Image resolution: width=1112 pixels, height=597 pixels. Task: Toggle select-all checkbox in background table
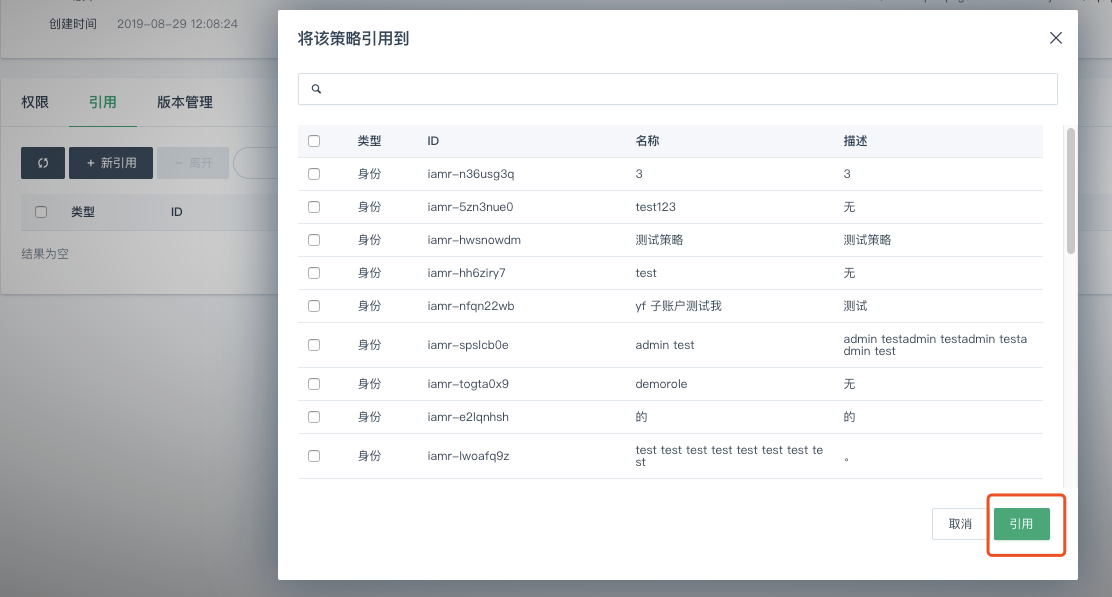(41, 212)
